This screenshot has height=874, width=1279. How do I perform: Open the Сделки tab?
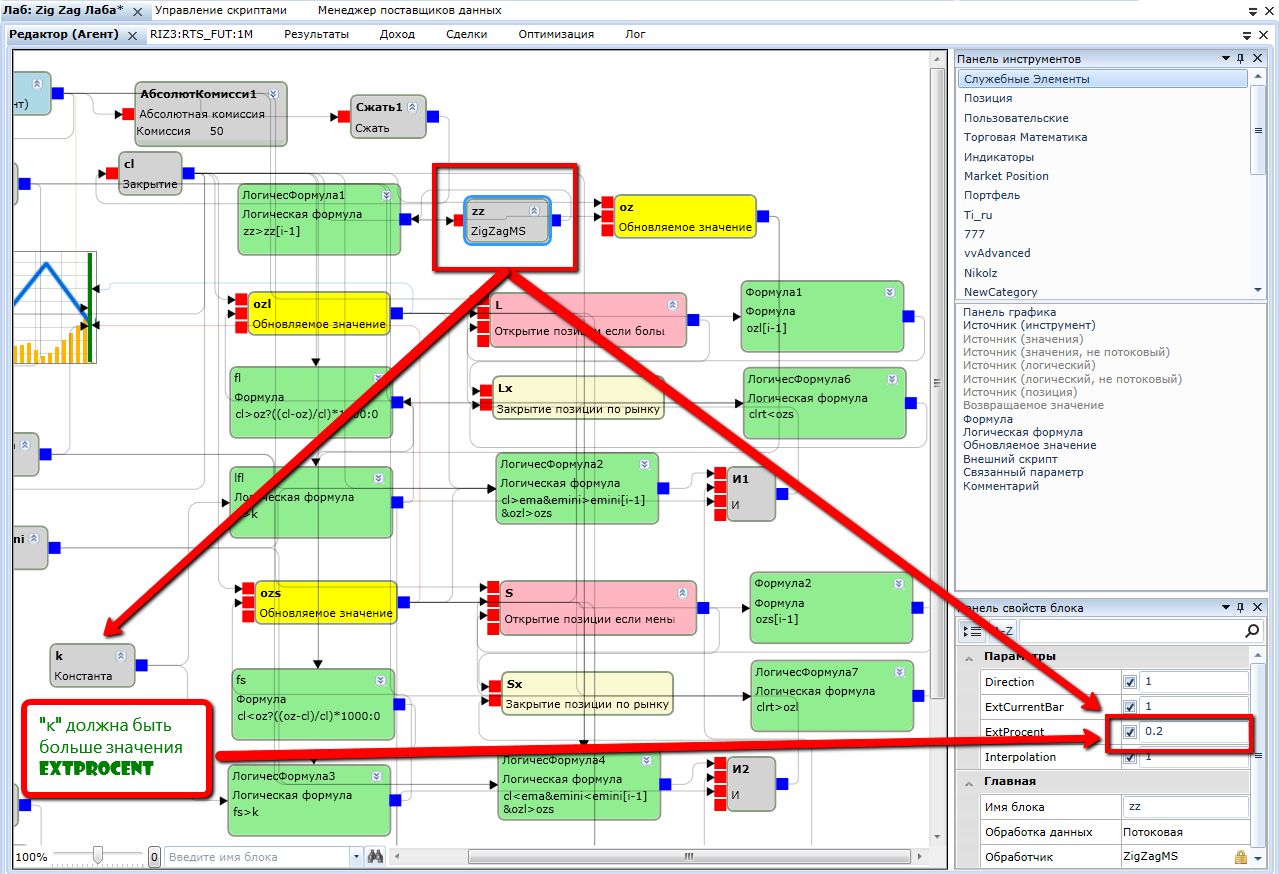click(466, 34)
